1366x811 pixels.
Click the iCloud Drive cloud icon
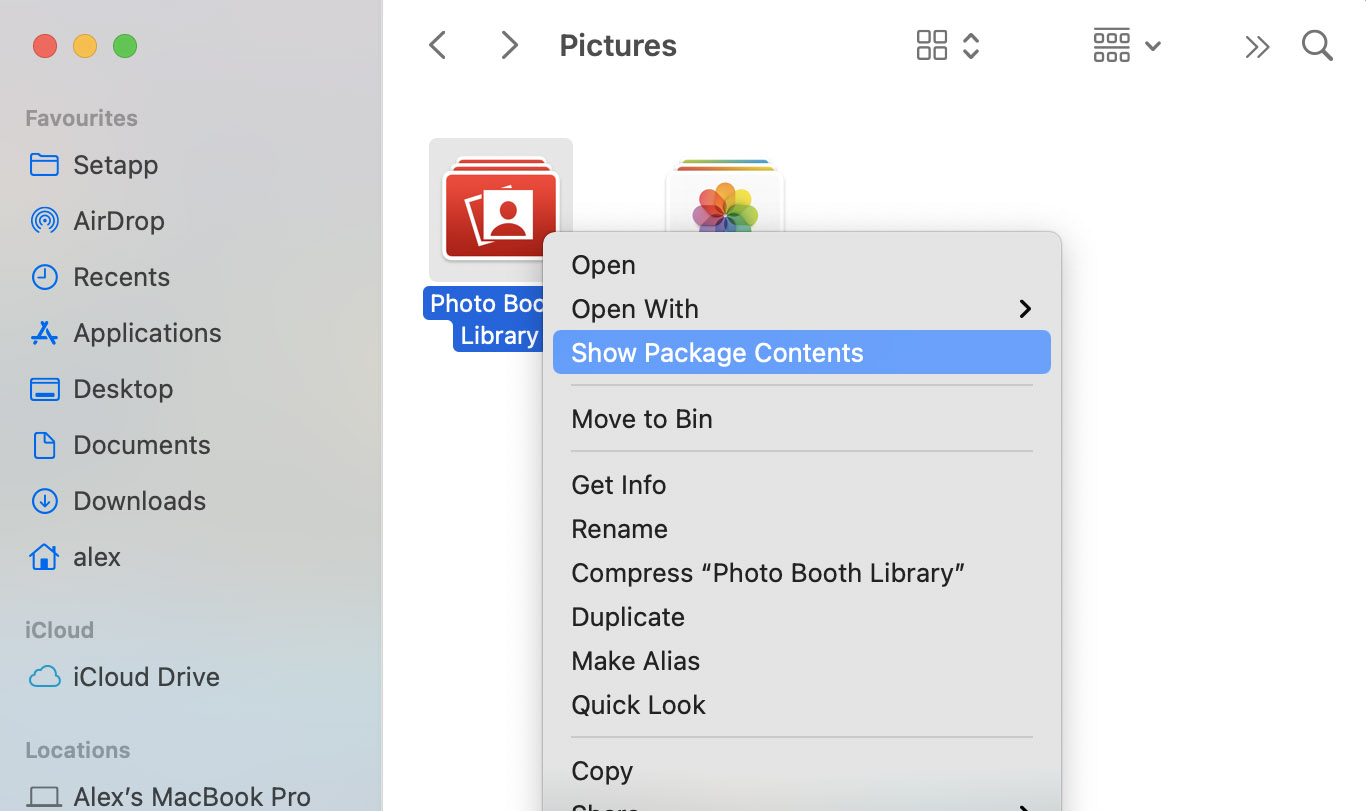click(44, 677)
